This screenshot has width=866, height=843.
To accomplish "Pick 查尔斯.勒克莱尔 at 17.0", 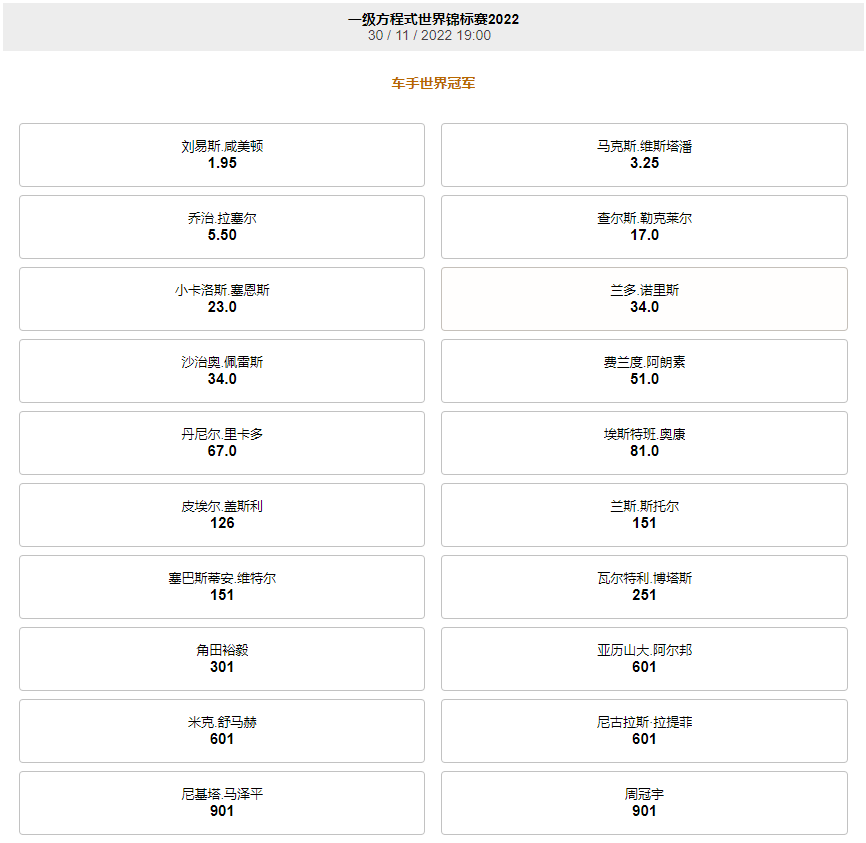I will [x=644, y=227].
